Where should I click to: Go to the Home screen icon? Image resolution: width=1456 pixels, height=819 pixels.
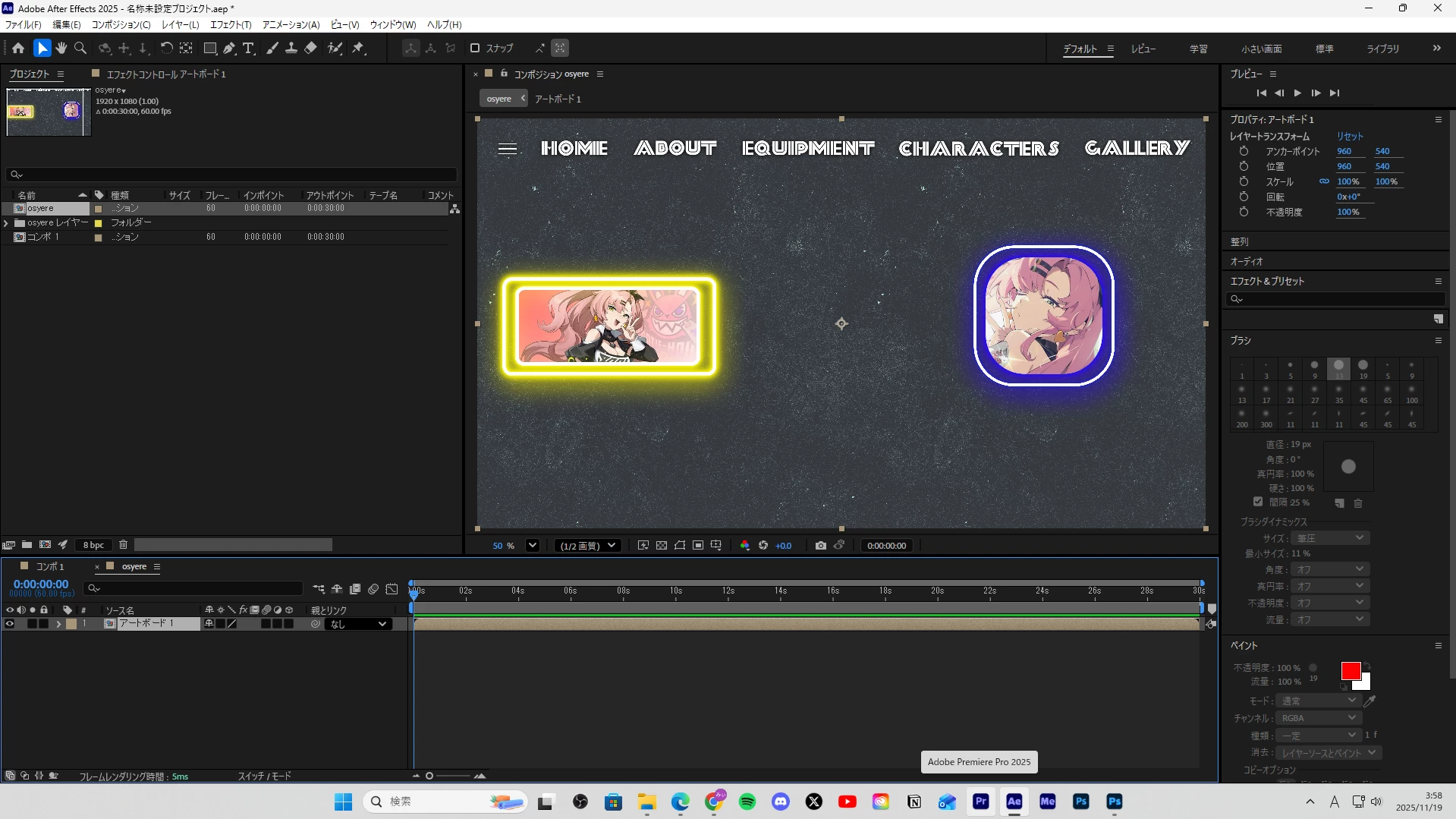18,48
